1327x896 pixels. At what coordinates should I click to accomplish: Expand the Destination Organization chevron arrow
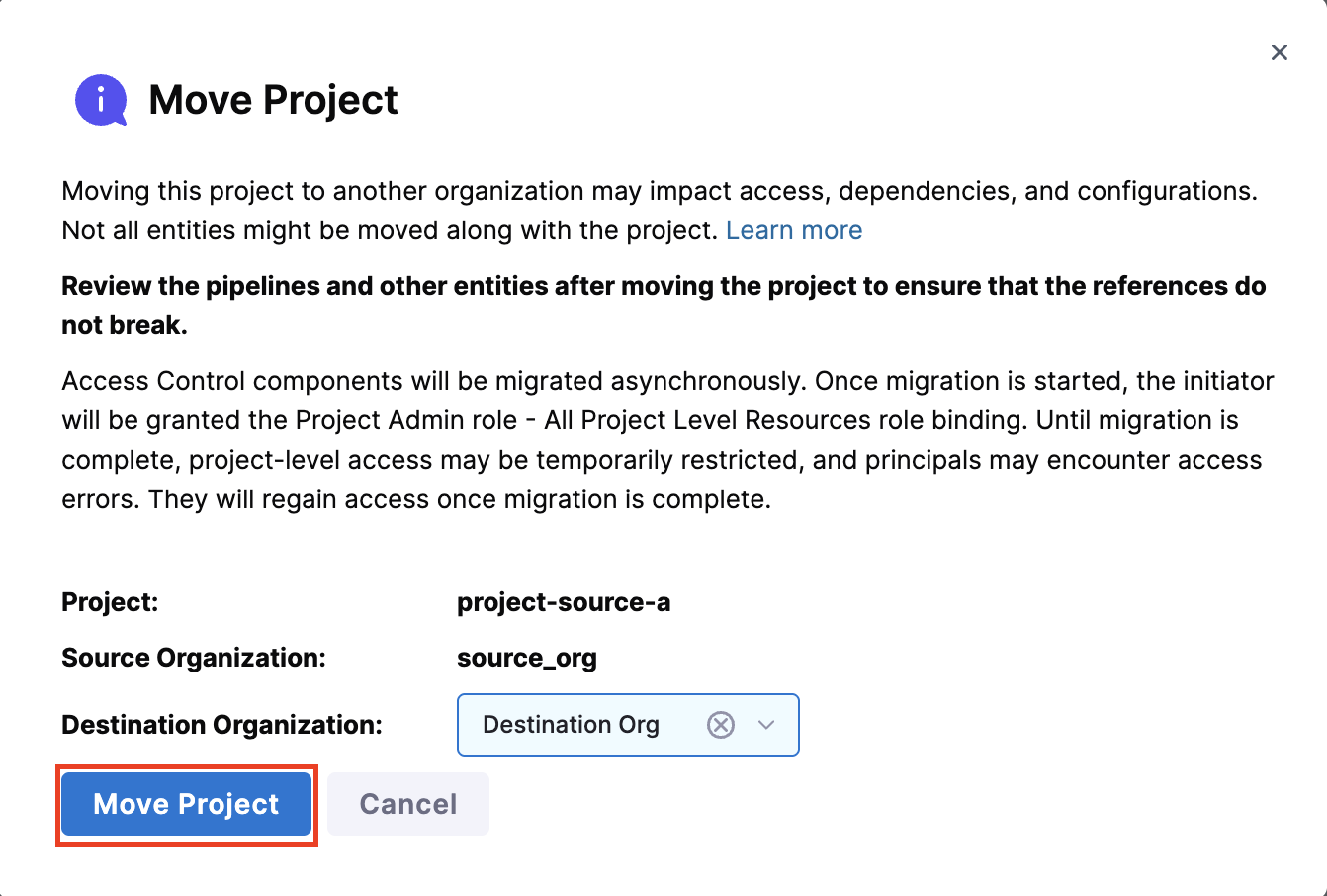pos(765,725)
